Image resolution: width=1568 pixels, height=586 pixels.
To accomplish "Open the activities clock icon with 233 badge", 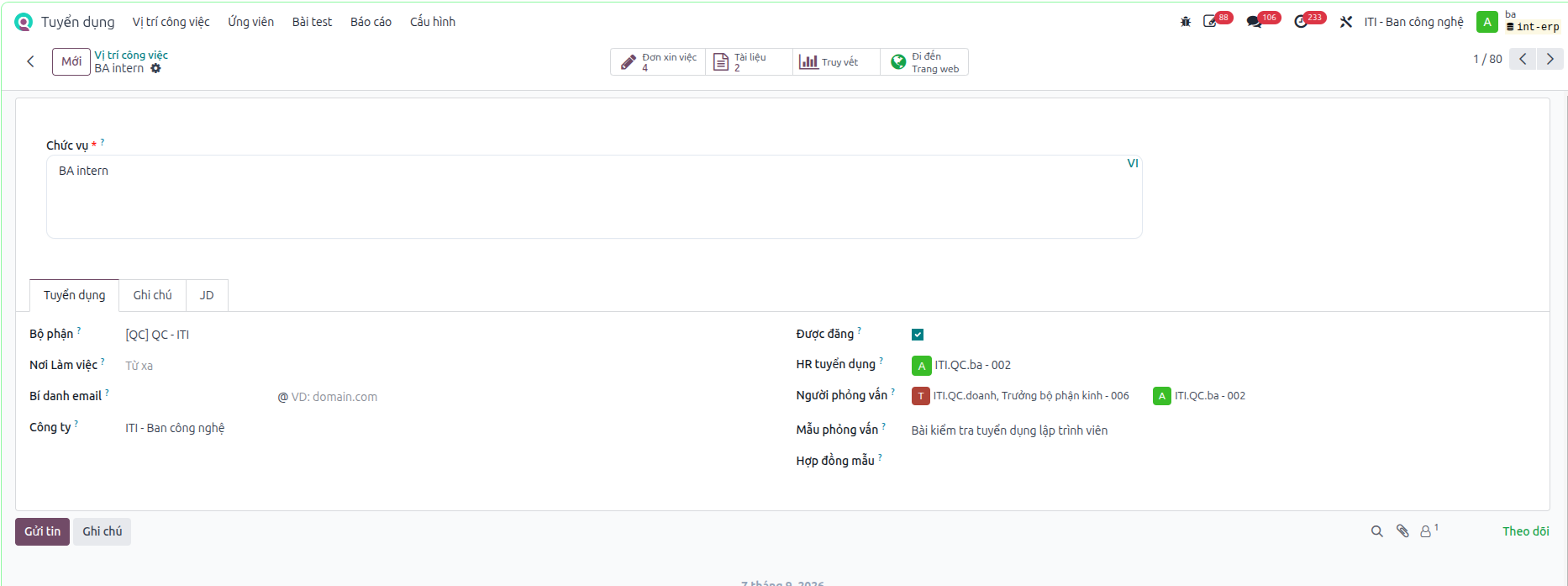I will point(1302,22).
